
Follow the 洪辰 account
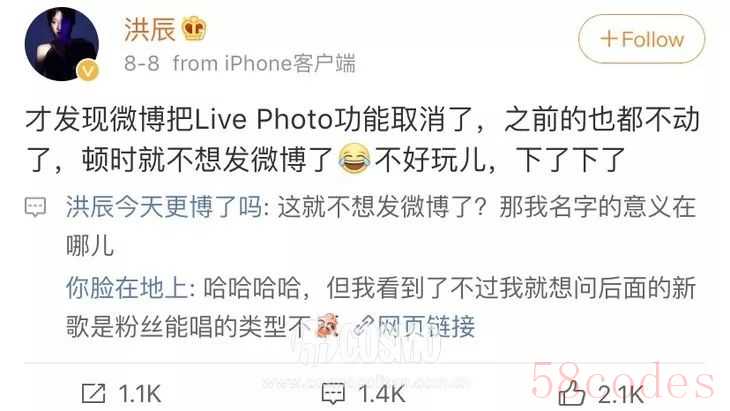pos(642,39)
